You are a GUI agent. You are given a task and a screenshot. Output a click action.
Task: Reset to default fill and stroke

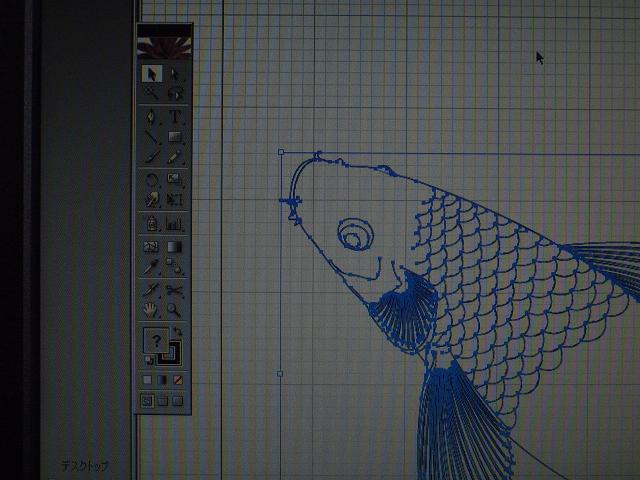click(x=149, y=360)
